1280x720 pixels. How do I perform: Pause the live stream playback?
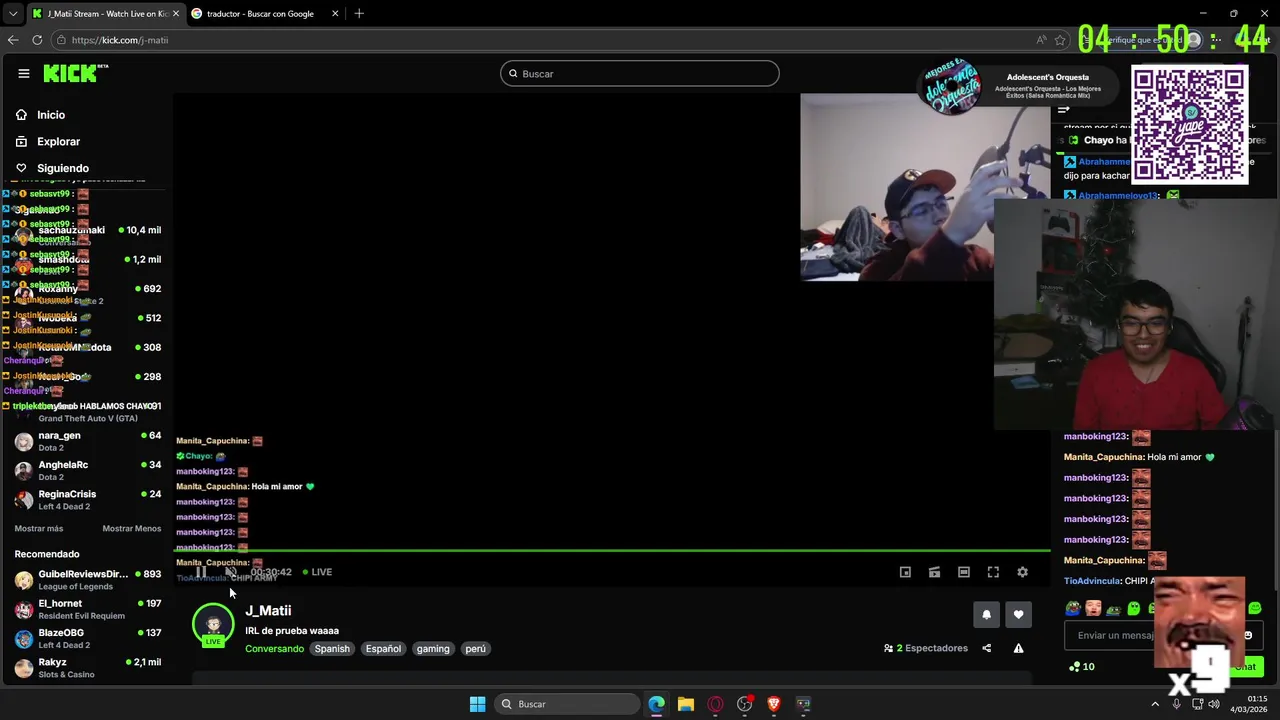coord(200,572)
